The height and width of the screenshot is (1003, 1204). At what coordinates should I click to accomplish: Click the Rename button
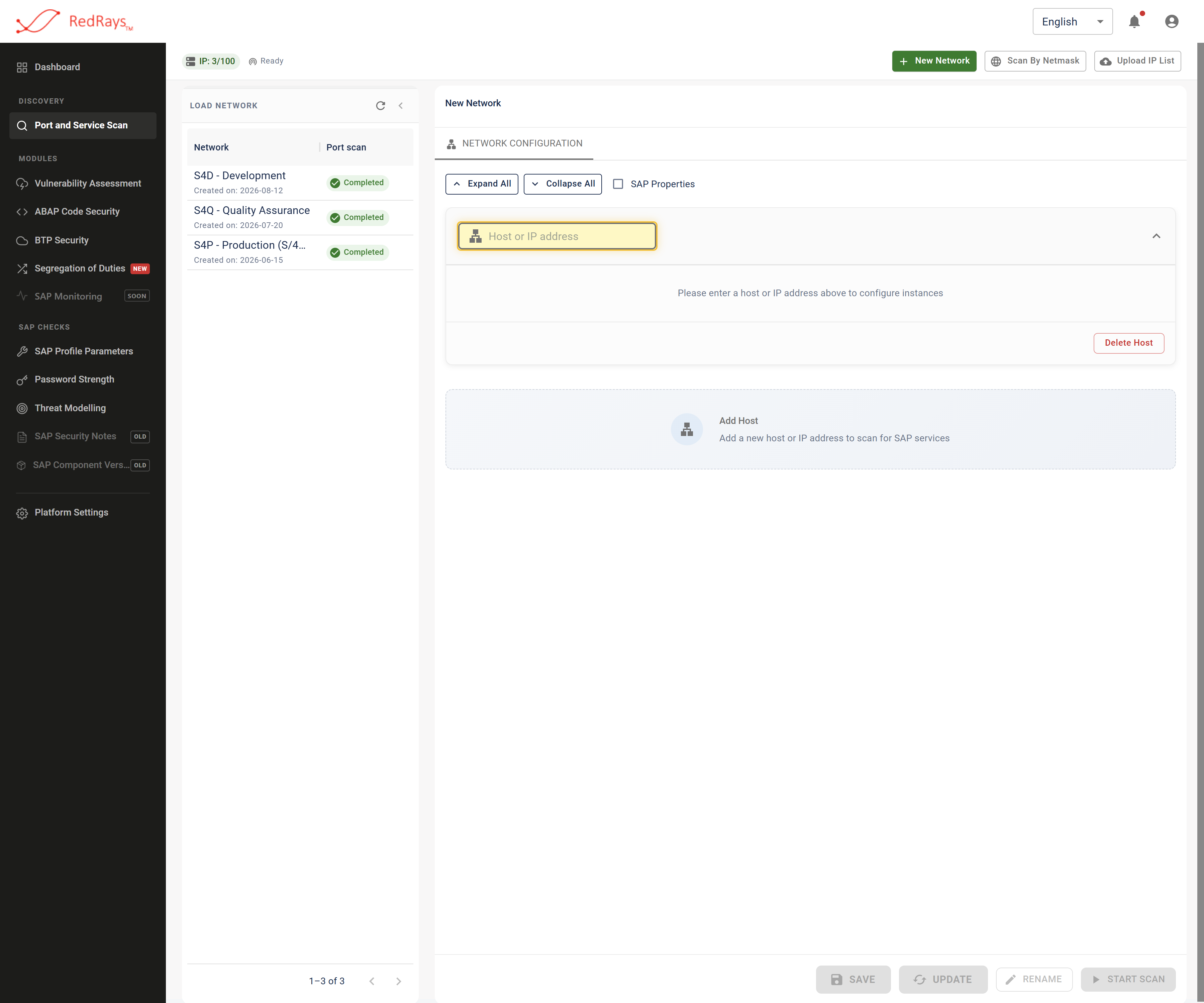[x=1034, y=980]
